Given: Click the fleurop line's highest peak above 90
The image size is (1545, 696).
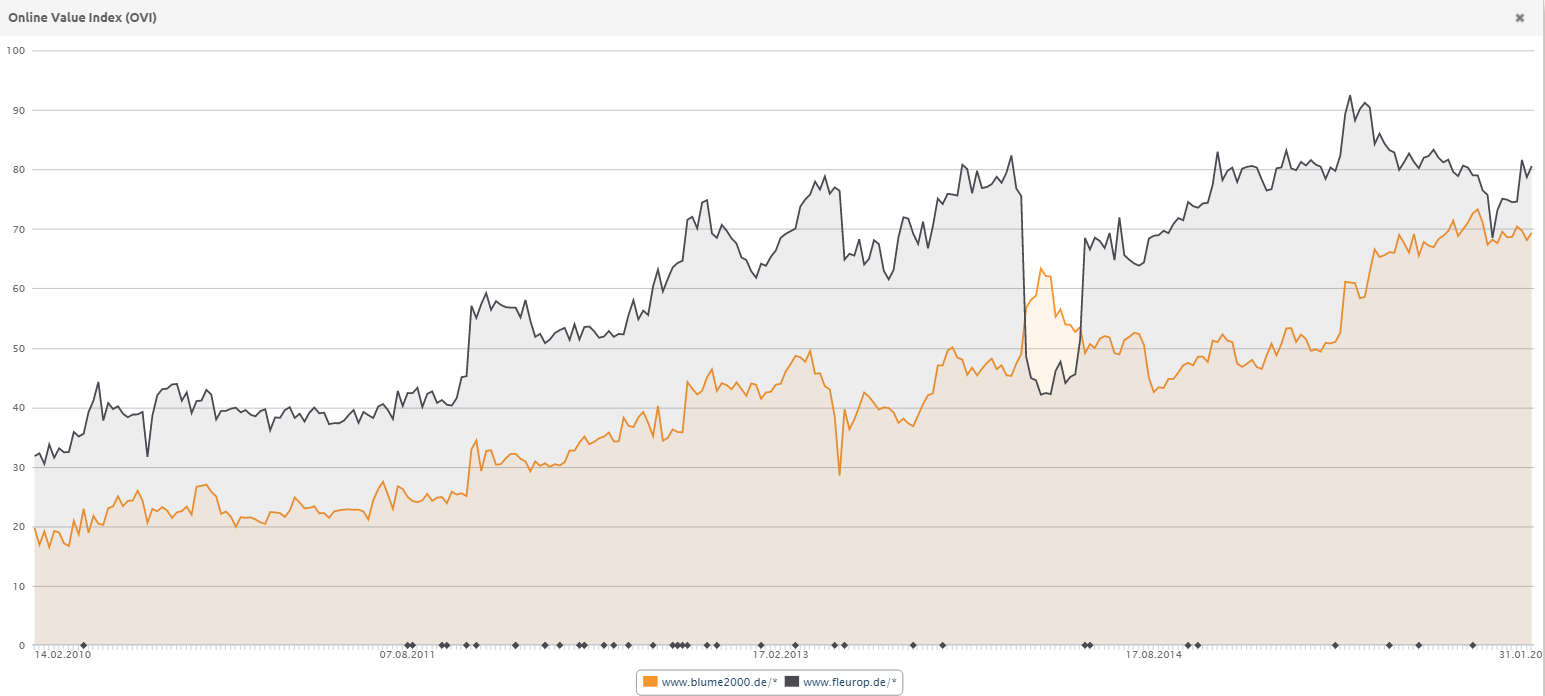Looking at the screenshot, I should tap(1349, 96).
